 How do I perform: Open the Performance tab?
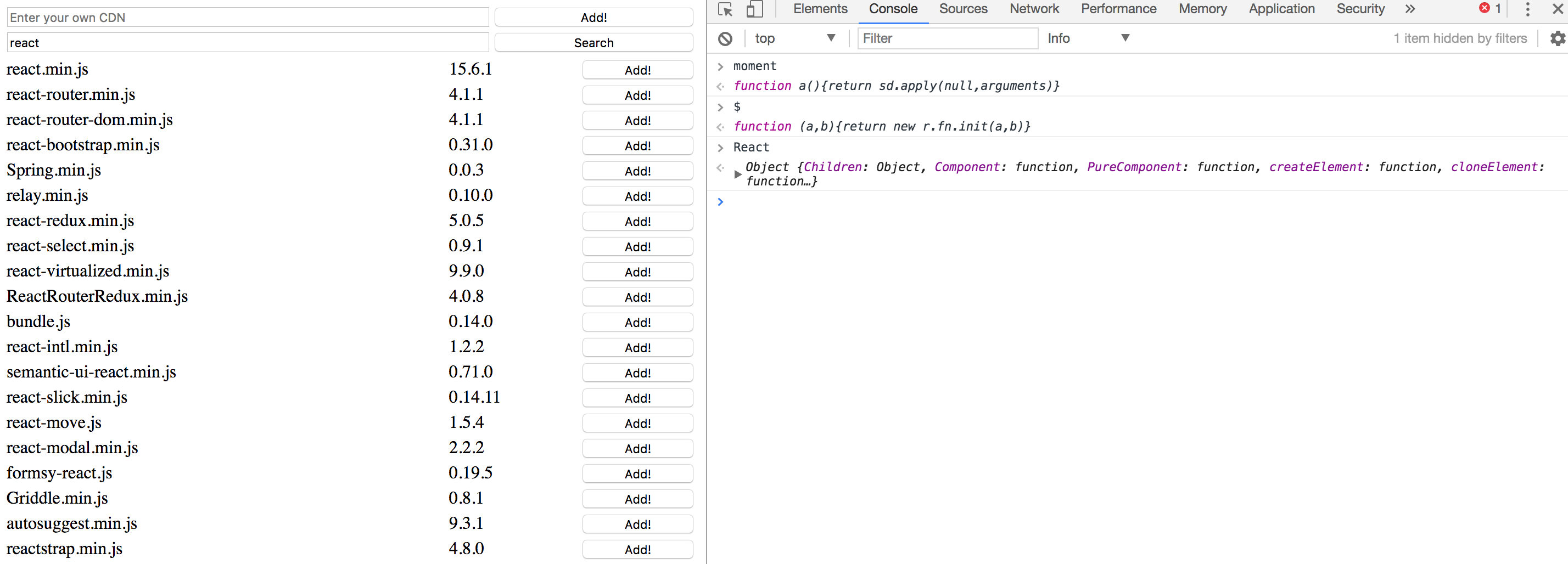[1118, 9]
